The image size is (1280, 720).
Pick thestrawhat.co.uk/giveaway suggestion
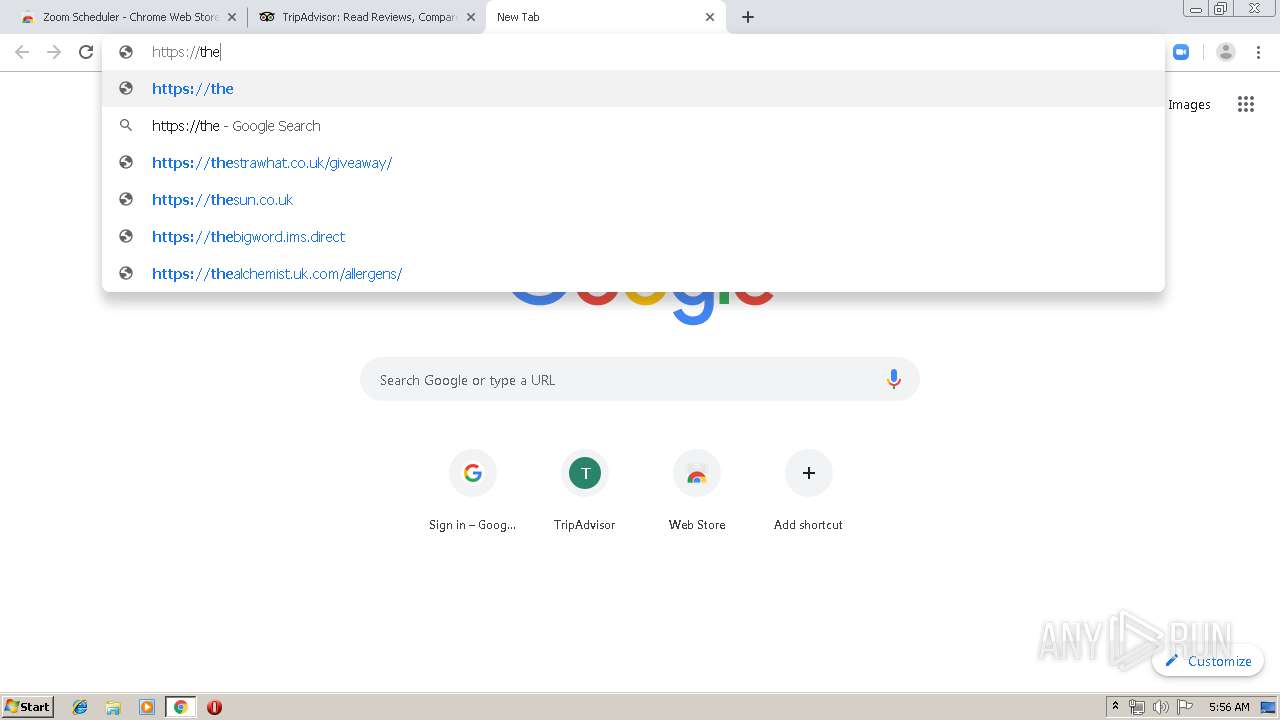[x=633, y=163]
